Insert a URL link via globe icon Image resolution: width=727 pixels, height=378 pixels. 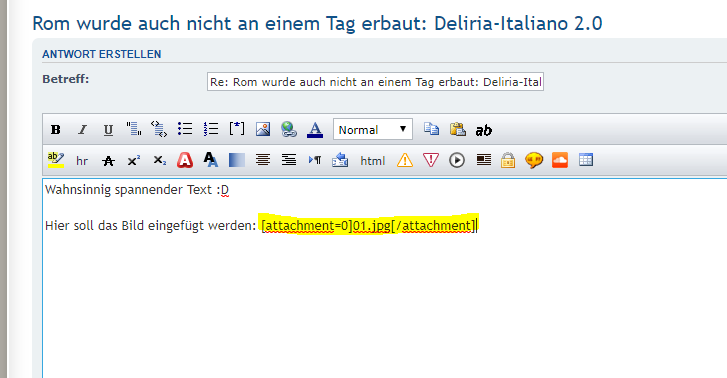coord(289,129)
